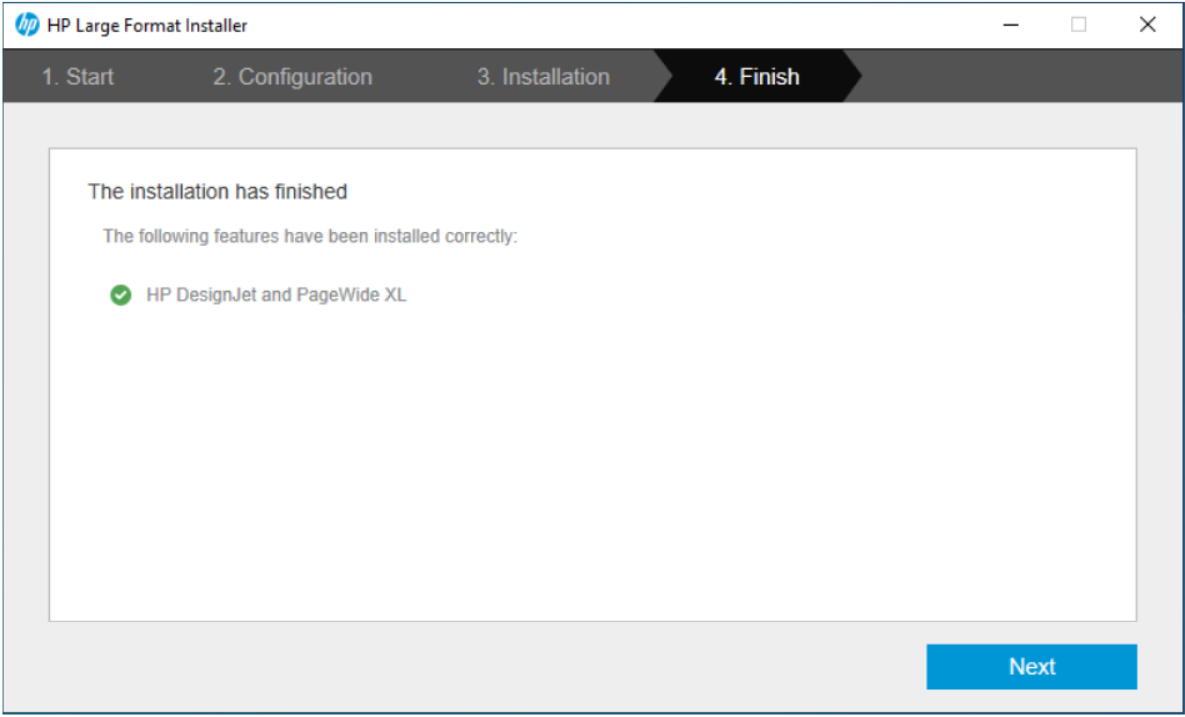Minimize the installer window
The height and width of the screenshot is (717, 1185).
tap(1010, 25)
